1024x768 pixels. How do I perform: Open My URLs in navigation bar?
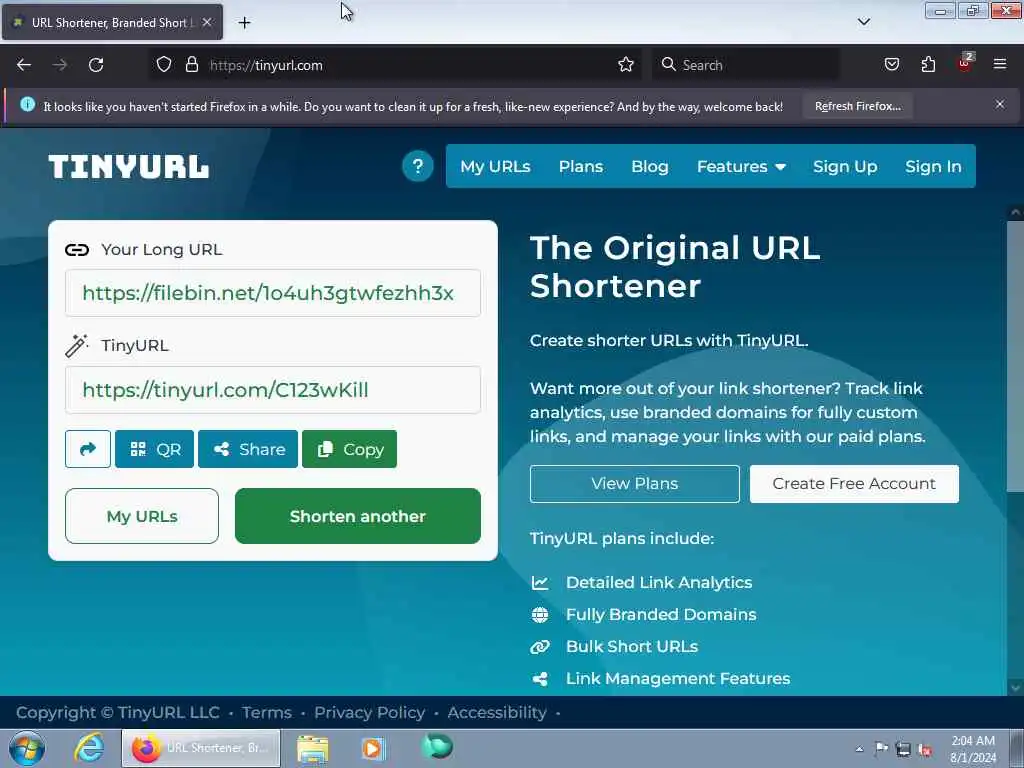[x=495, y=167]
